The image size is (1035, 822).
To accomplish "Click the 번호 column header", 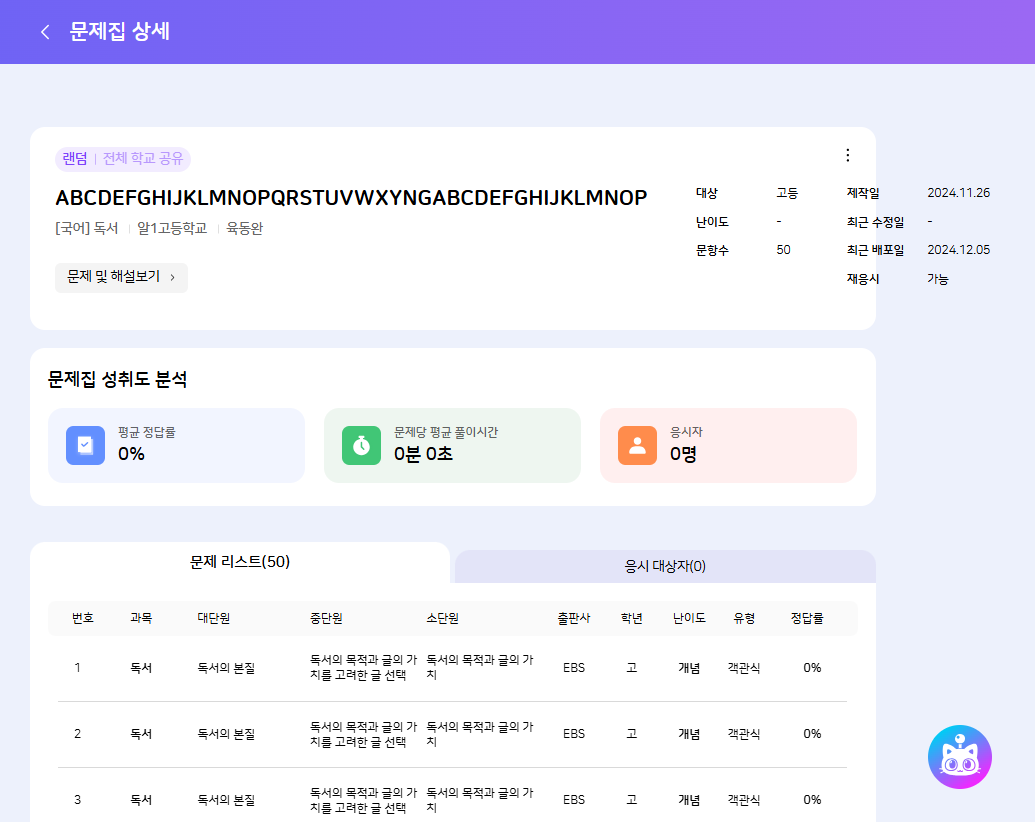I will (83, 618).
